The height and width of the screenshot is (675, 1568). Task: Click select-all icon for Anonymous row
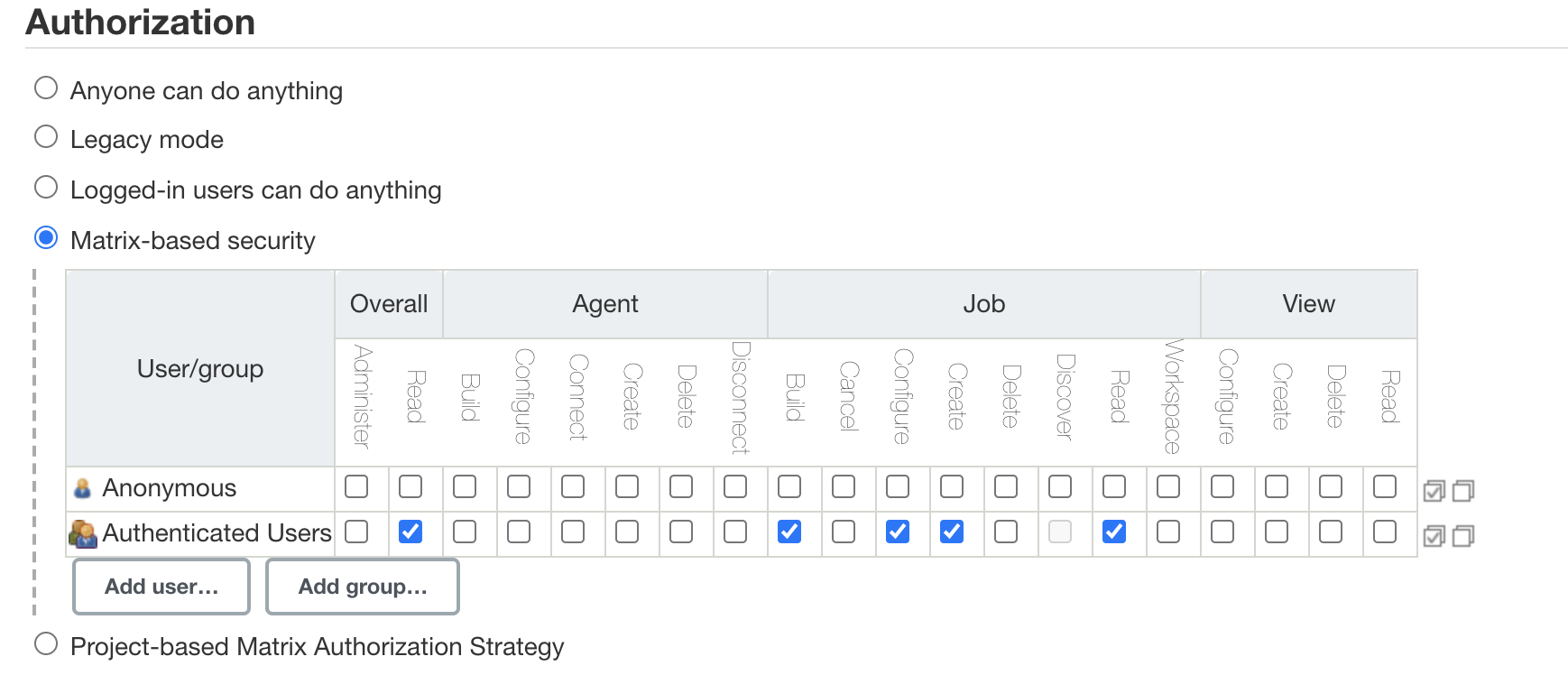tap(1434, 491)
